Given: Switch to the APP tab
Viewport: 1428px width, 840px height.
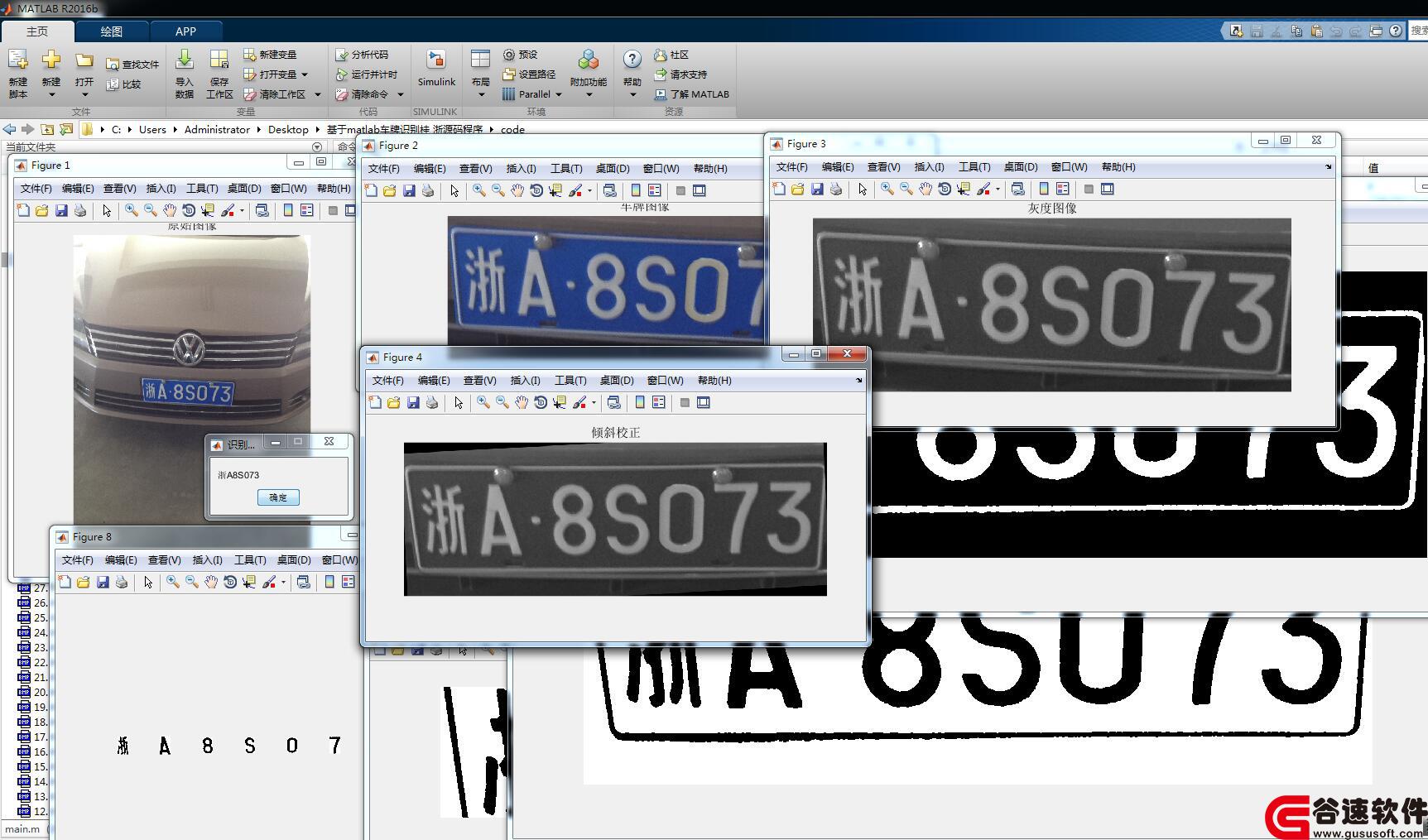Looking at the screenshot, I should click(185, 31).
